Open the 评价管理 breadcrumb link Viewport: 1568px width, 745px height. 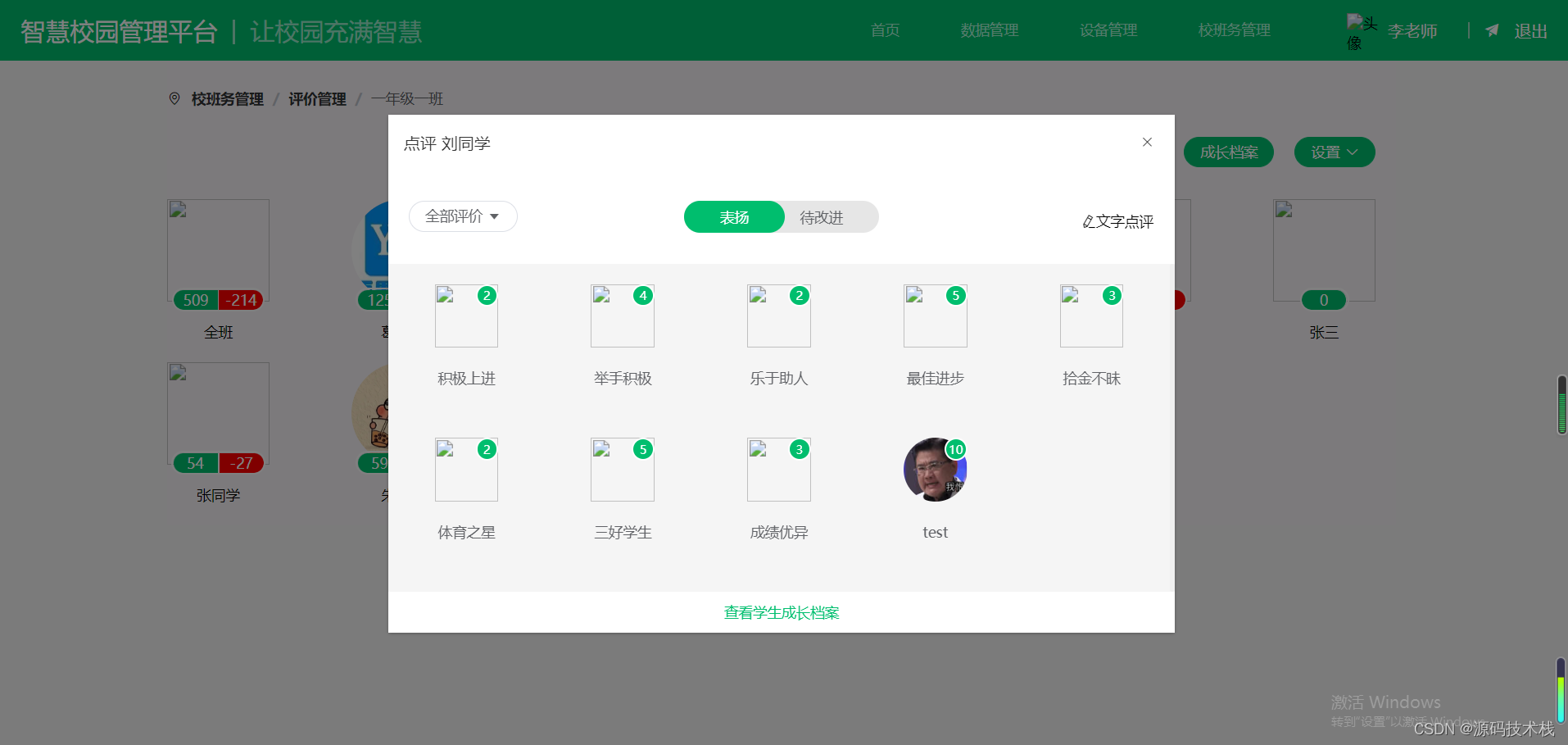coord(316,98)
